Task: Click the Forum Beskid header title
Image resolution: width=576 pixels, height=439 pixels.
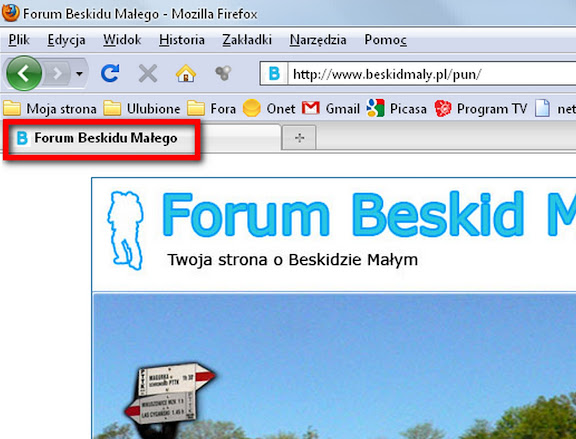Action: [368, 214]
